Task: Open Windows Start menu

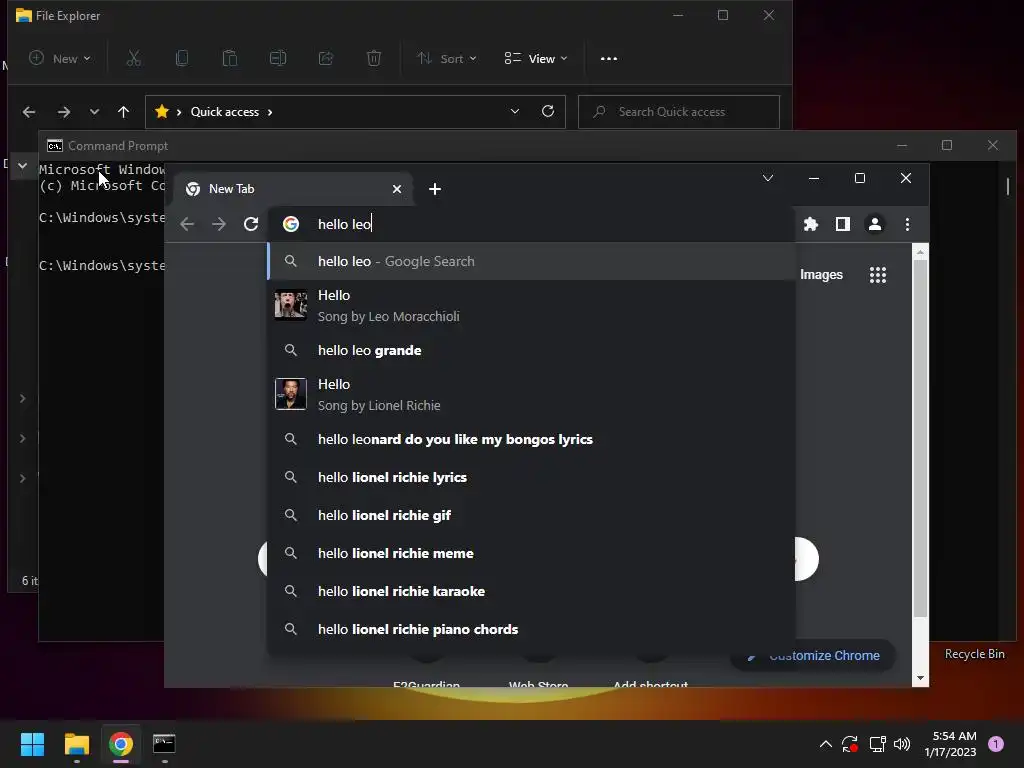Action: [32, 744]
